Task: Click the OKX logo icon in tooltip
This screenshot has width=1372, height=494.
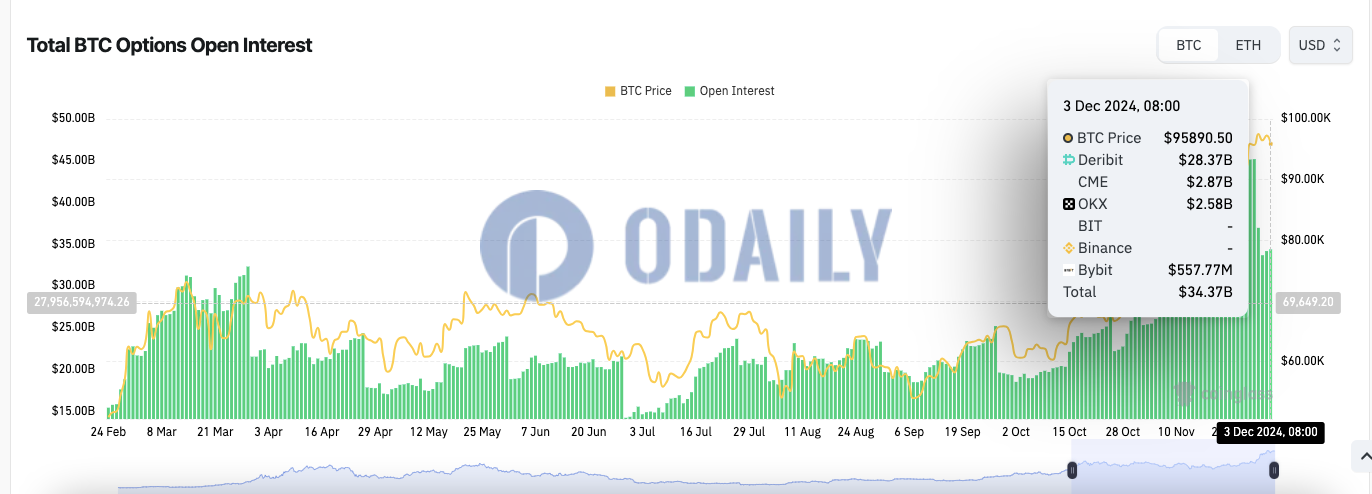Action: coord(1068,204)
